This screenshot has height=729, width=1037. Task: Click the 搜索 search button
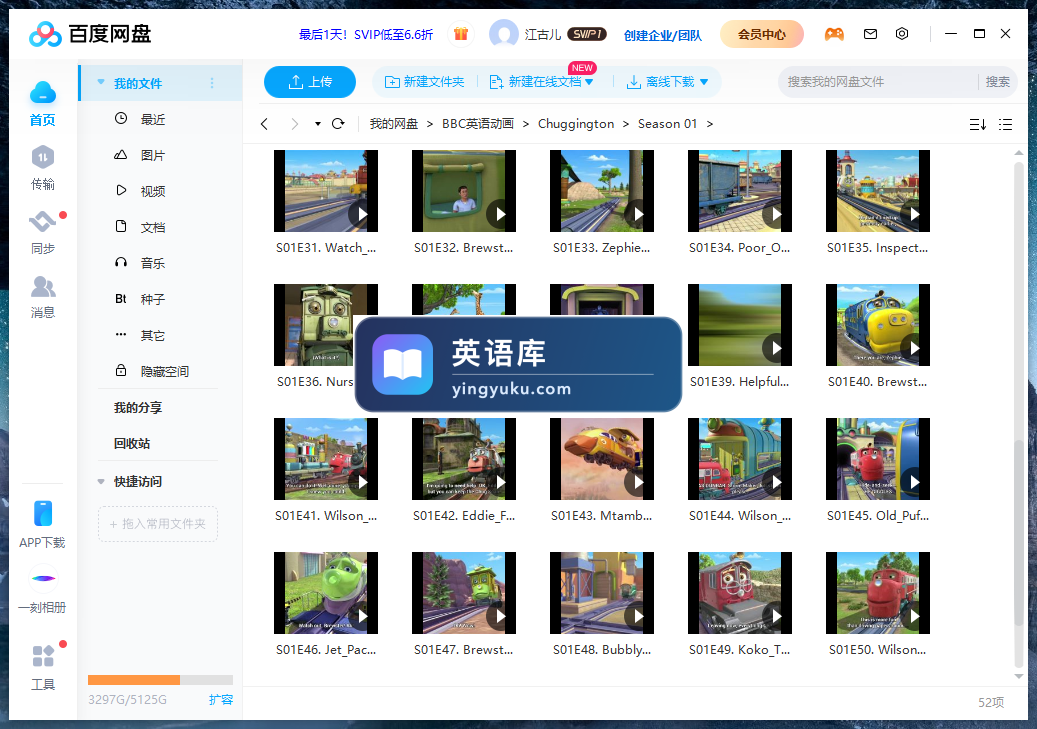coord(997,82)
